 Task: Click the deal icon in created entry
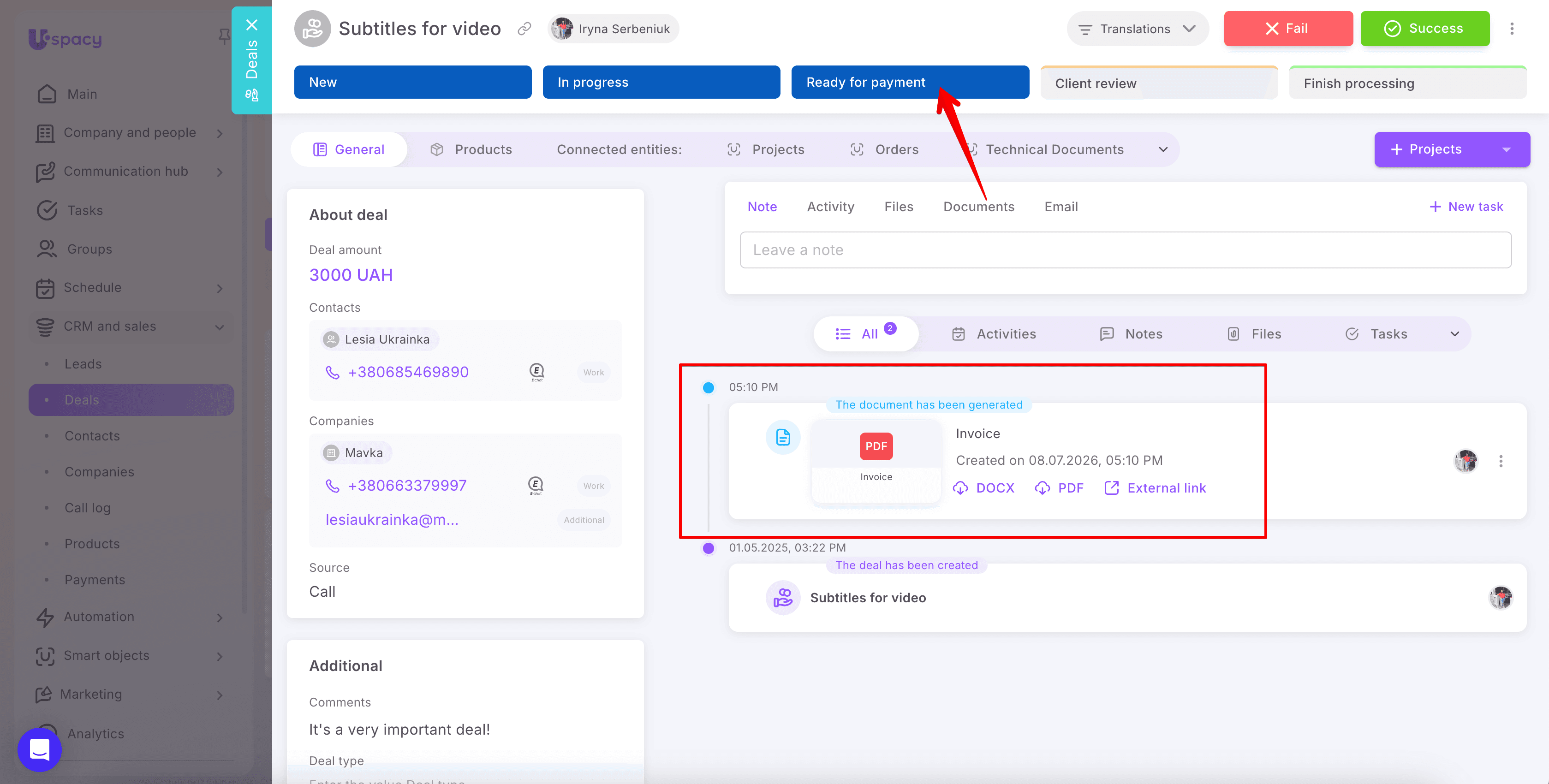click(x=783, y=598)
